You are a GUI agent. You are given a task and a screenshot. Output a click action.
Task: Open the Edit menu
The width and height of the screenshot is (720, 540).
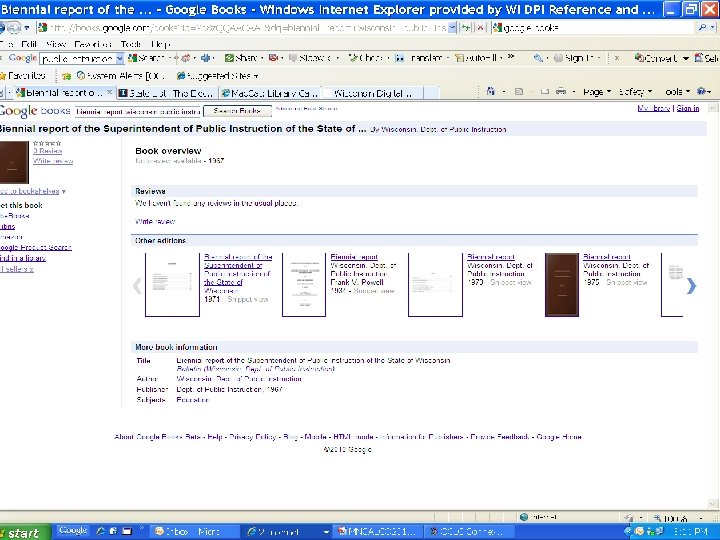29,45
